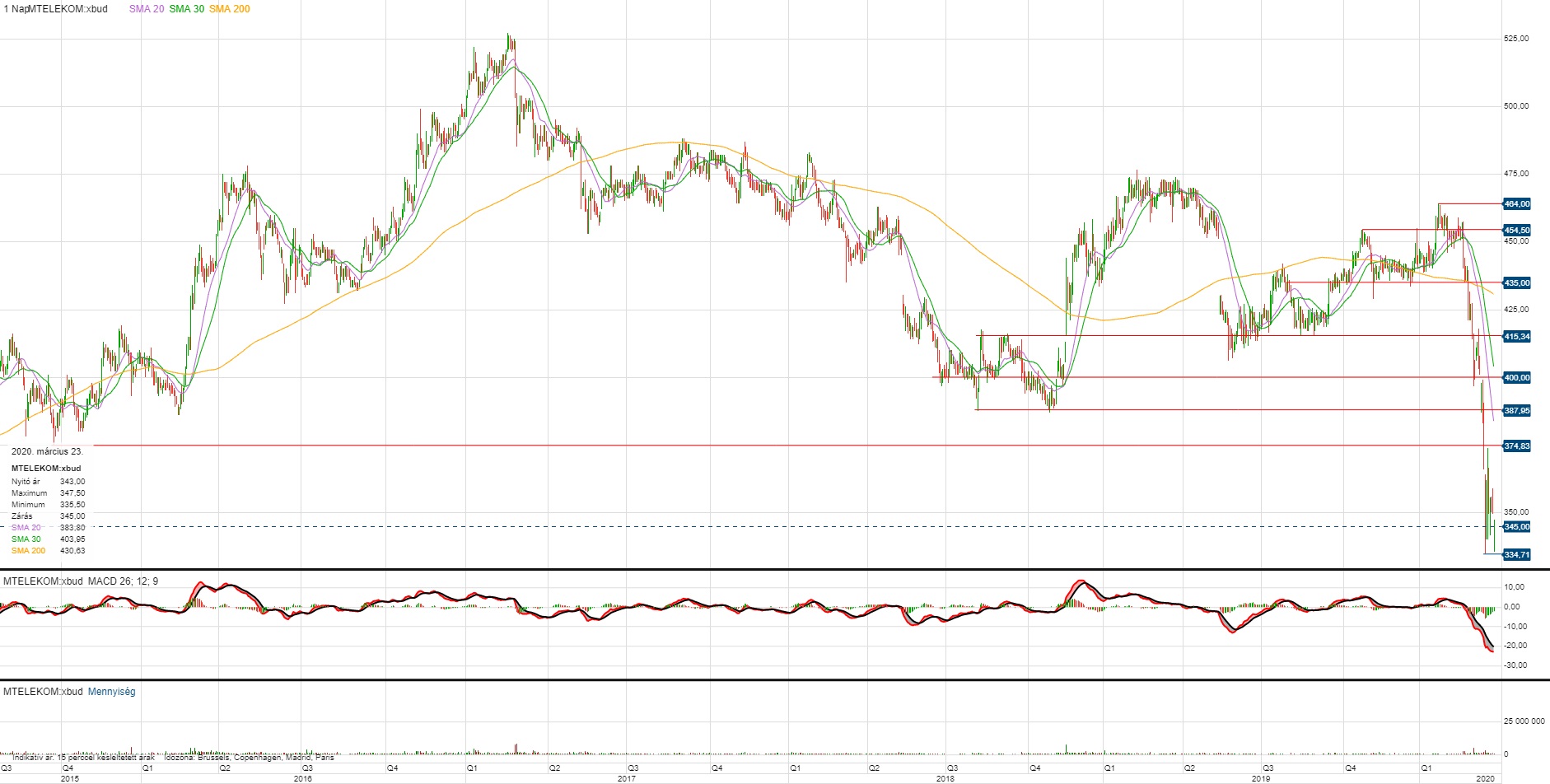
Task: Click the 500,00 price axis label
Action: coord(1516,106)
